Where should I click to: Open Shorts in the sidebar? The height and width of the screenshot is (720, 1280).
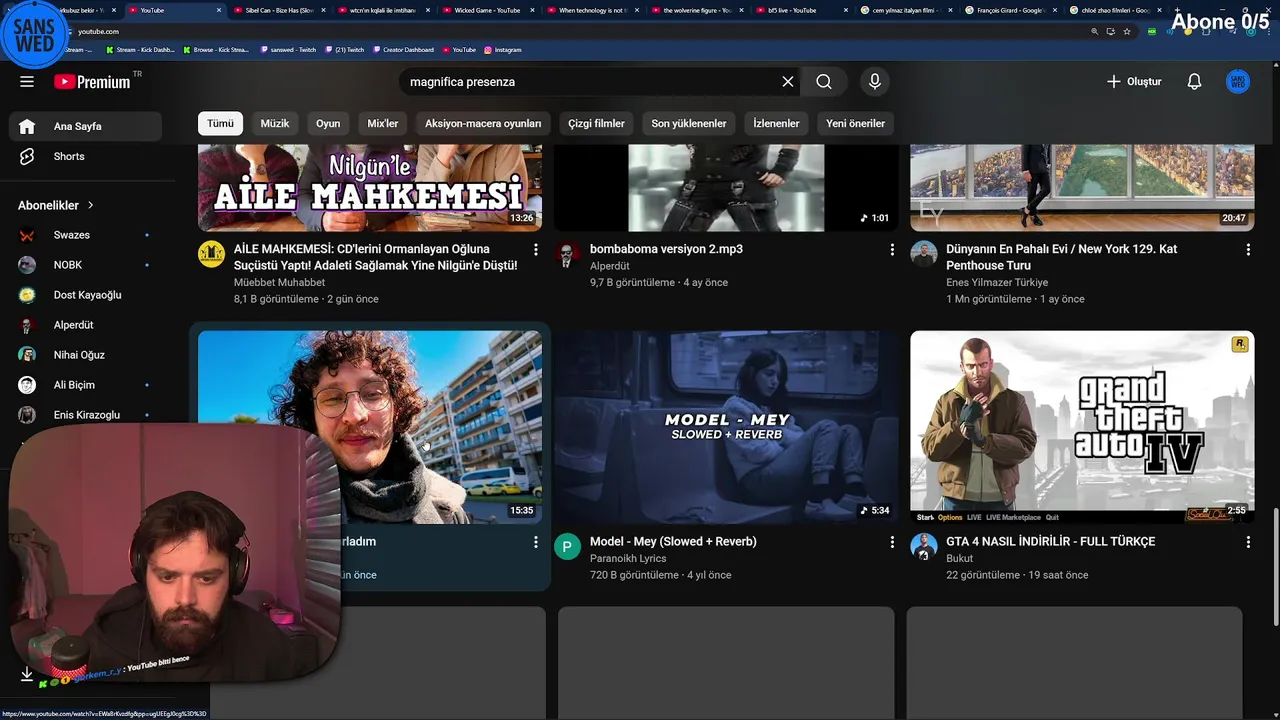pos(85,156)
